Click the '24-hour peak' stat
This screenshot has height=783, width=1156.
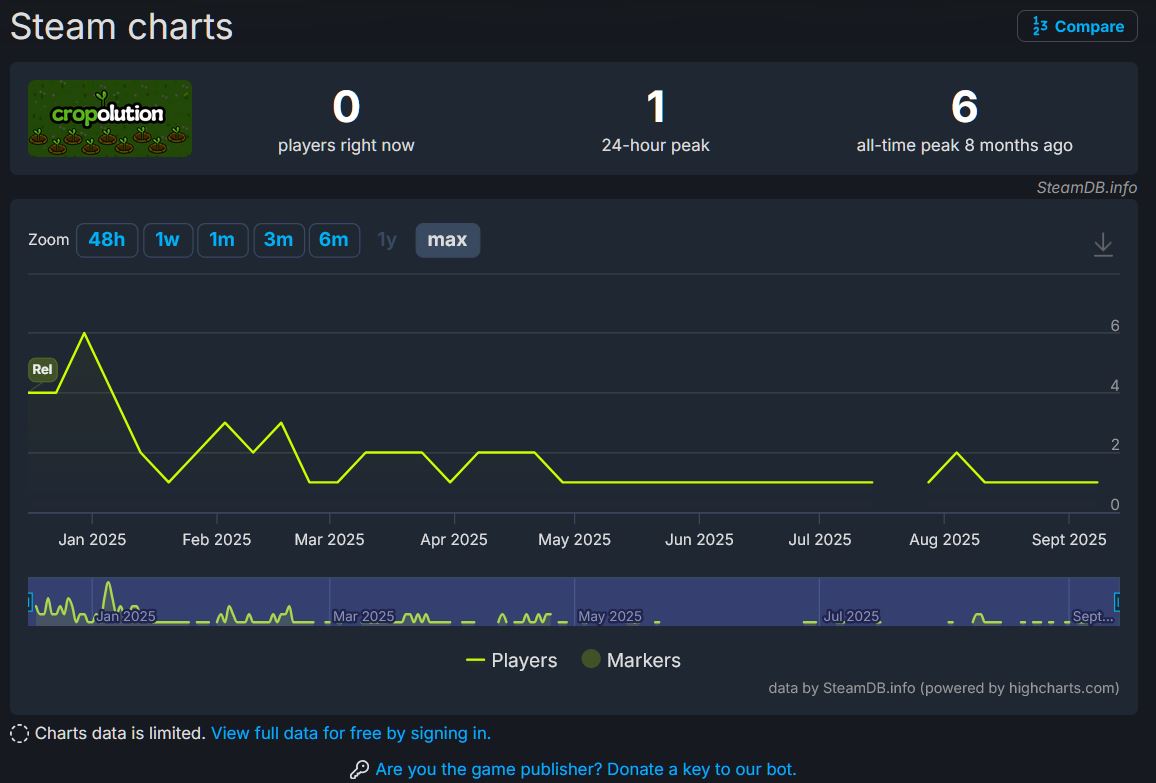(x=655, y=120)
